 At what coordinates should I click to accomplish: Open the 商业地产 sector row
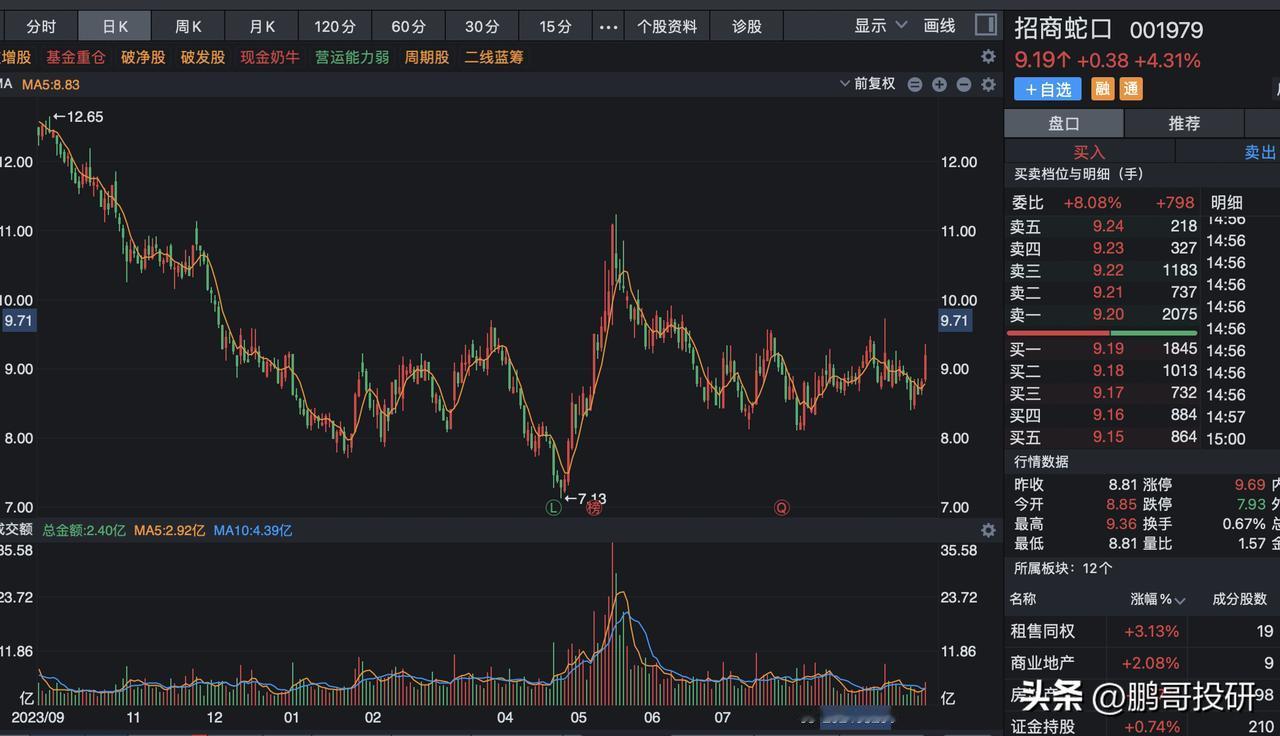click(1142, 662)
